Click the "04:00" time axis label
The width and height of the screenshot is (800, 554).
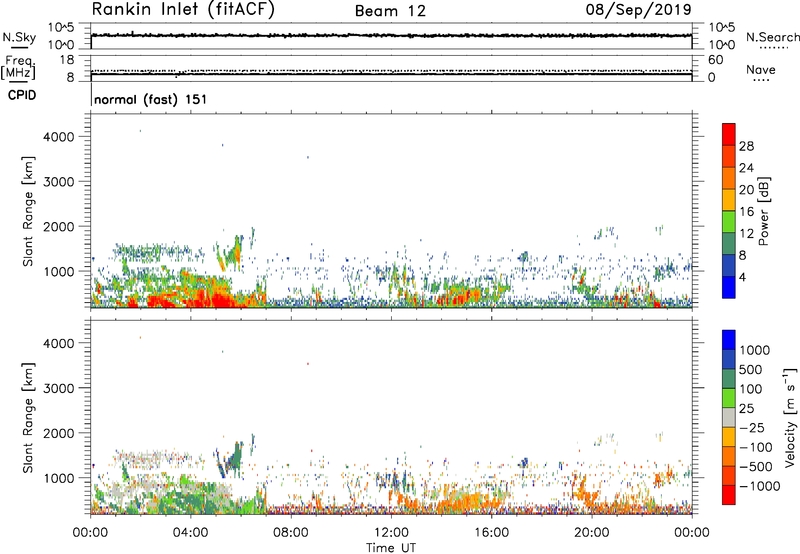click(190, 533)
